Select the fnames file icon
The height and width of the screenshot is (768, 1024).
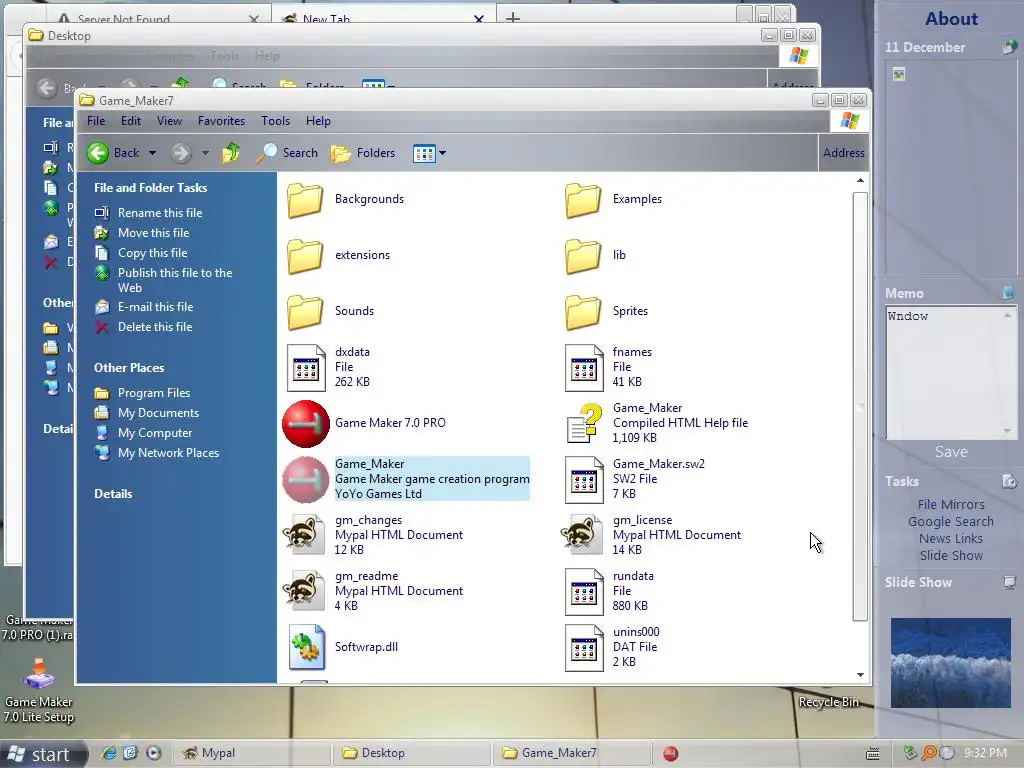tap(584, 368)
